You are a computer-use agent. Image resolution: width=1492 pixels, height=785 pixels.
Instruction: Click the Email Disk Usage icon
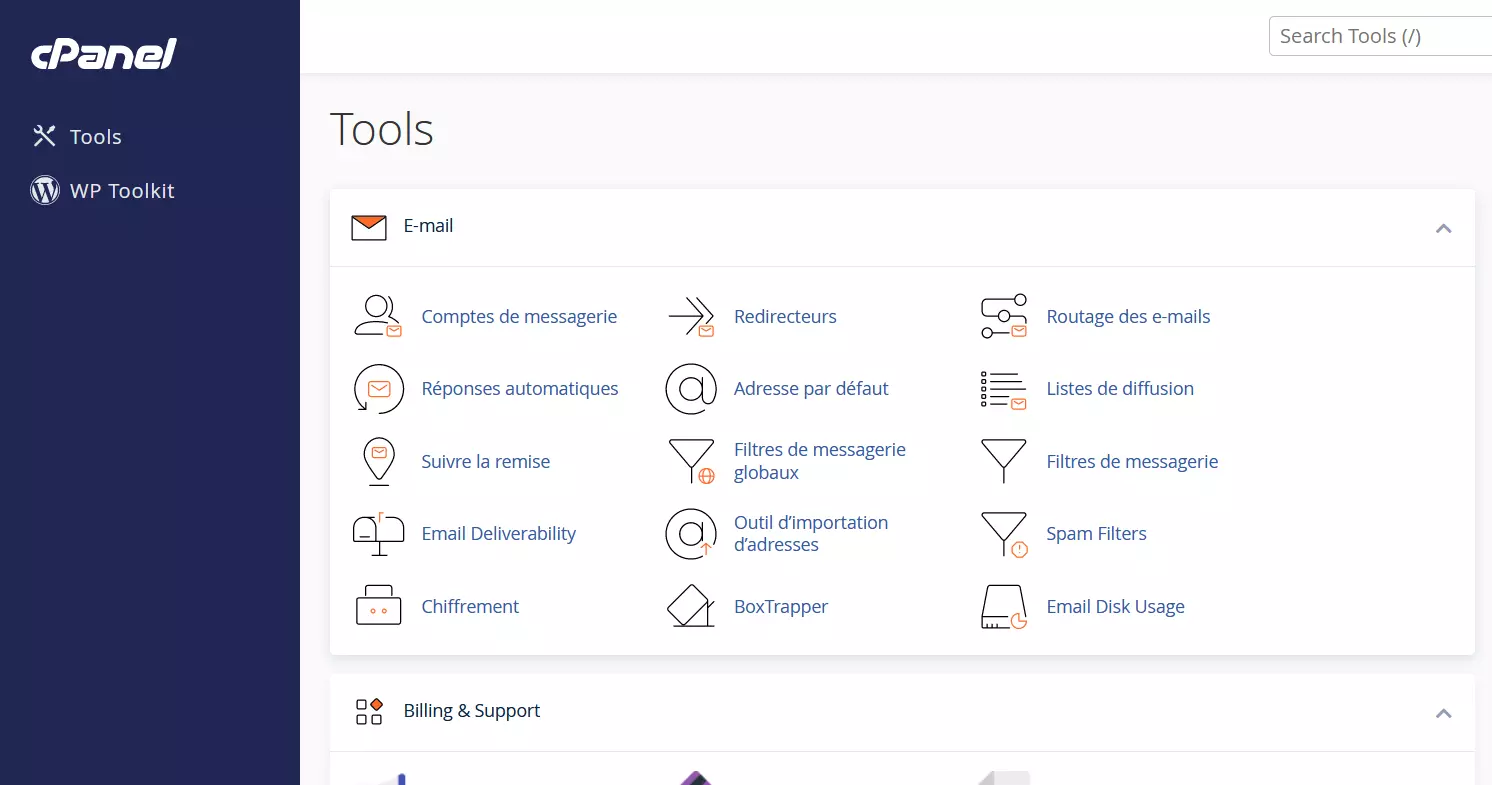1003,606
